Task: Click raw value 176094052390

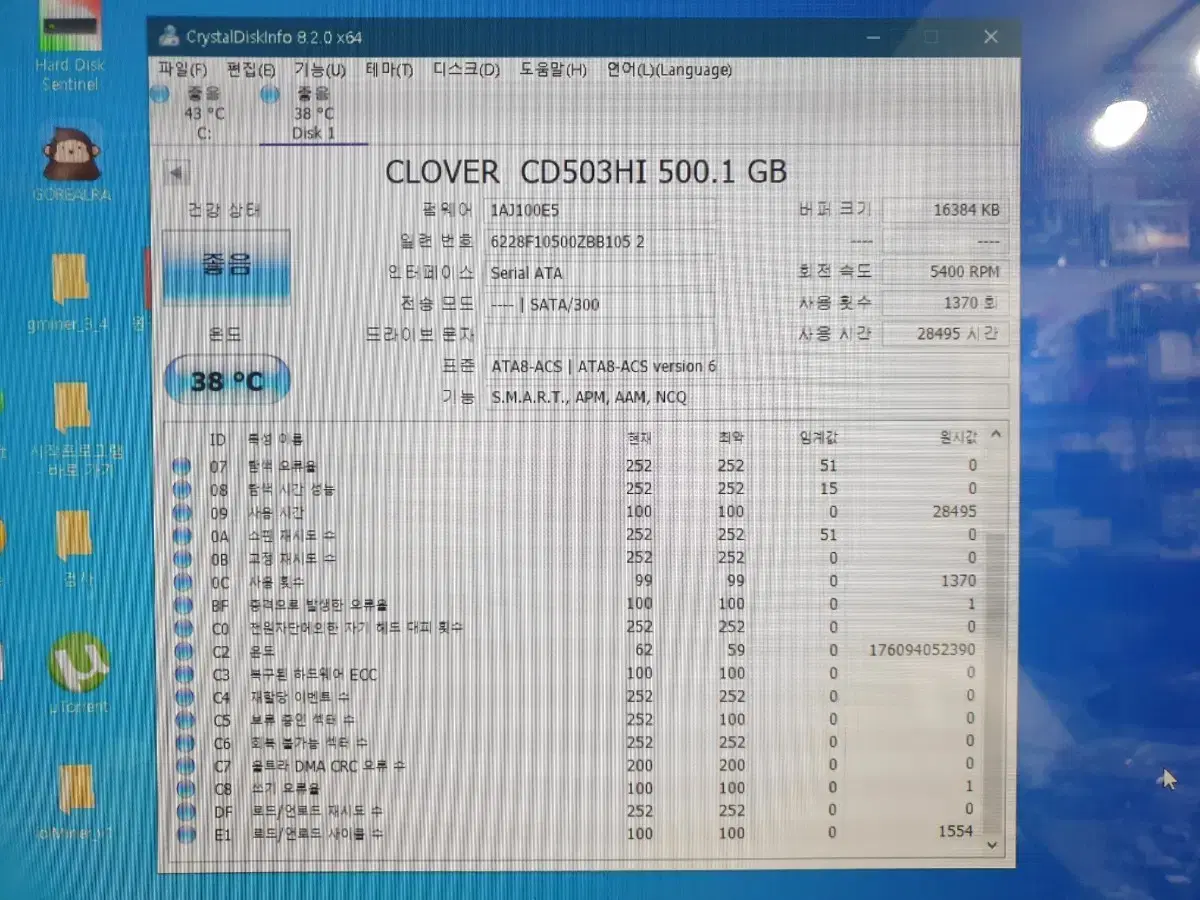Action: [x=922, y=650]
